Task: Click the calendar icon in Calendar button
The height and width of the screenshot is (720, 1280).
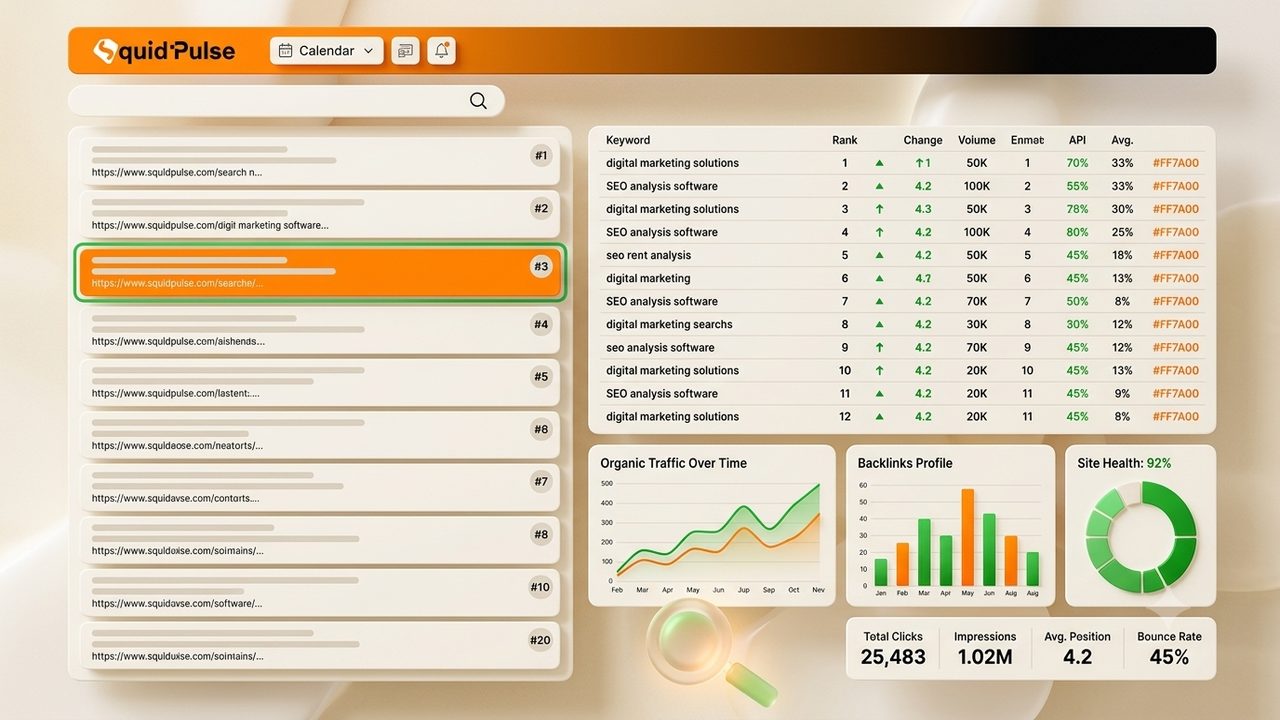Action: pyautogui.click(x=285, y=50)
